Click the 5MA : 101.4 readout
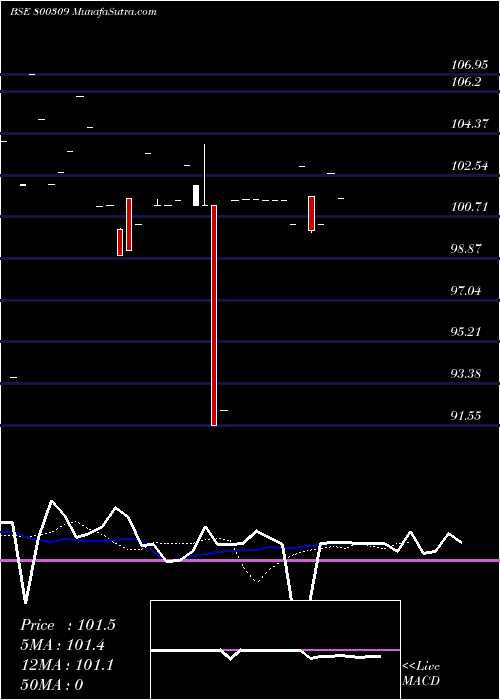This screenshot has width=500, height=700. [62, 645]
